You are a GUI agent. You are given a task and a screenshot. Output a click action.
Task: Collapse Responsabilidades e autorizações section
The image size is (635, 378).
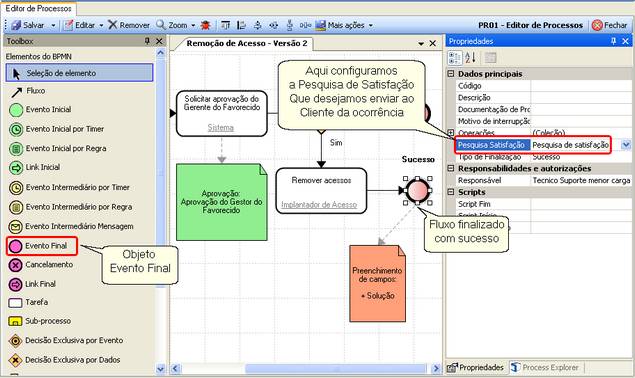tap(451, 168)
